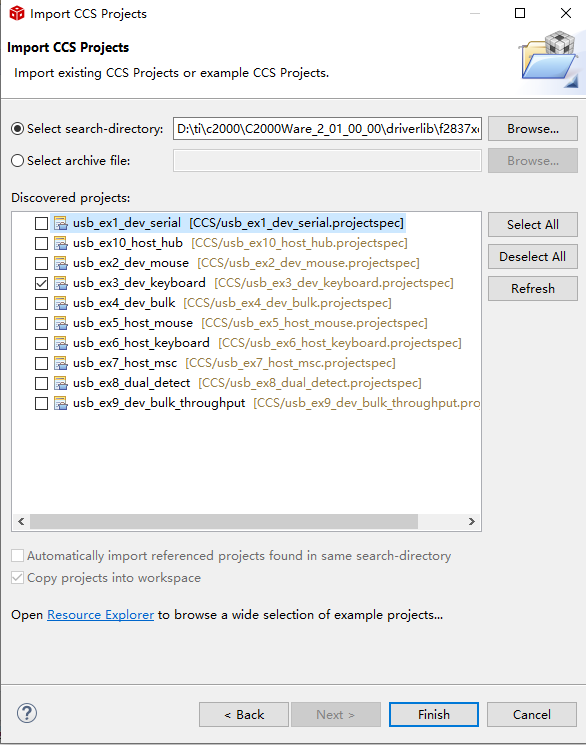Viewport: 586px width, 745px height.
Task: Check the usb_ex8_dual_detect checkbox
Action: tap(41, 383)
